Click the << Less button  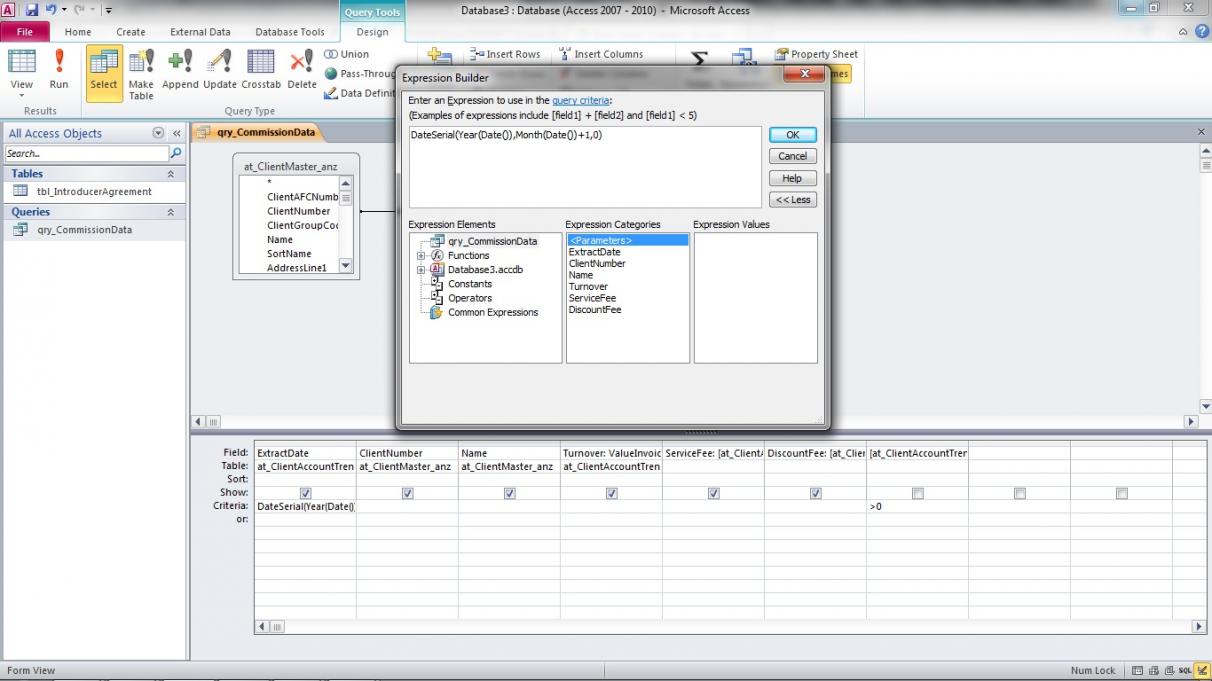[793, 200]
